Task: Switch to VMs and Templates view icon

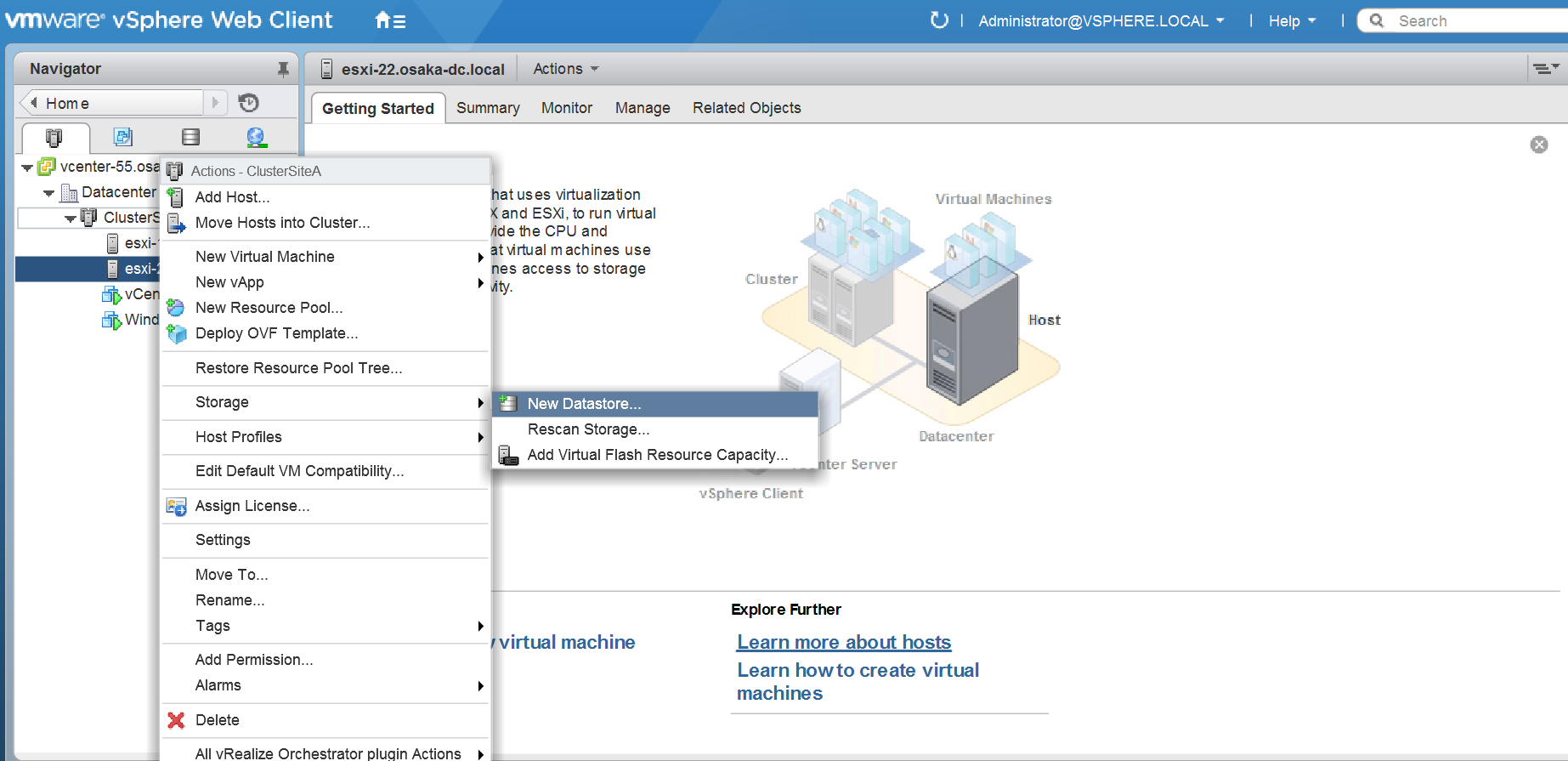Action: coord(123,137)
